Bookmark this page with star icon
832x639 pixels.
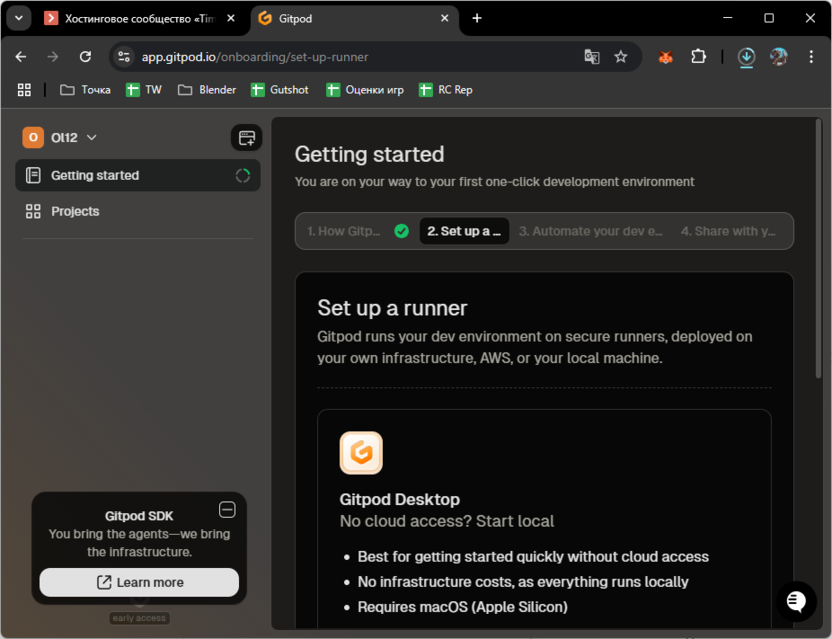[621, 57]
